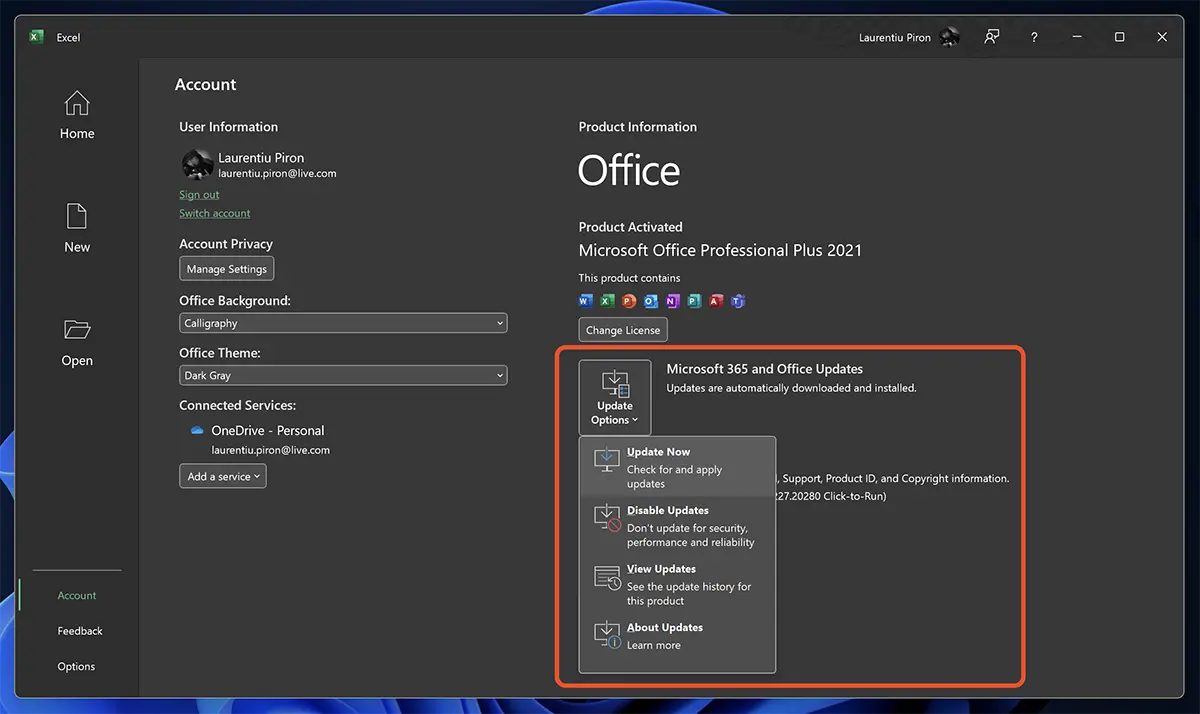This screenshot has height=714, width=1200.
Task: Click the "Account" page heading
Action: [206, 85]
